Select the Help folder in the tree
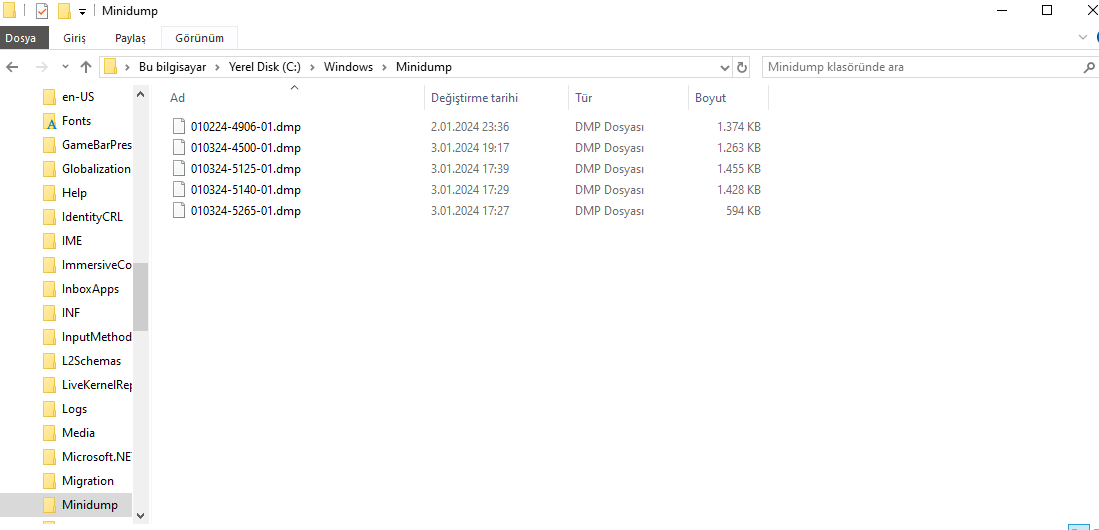 [65, 193]
